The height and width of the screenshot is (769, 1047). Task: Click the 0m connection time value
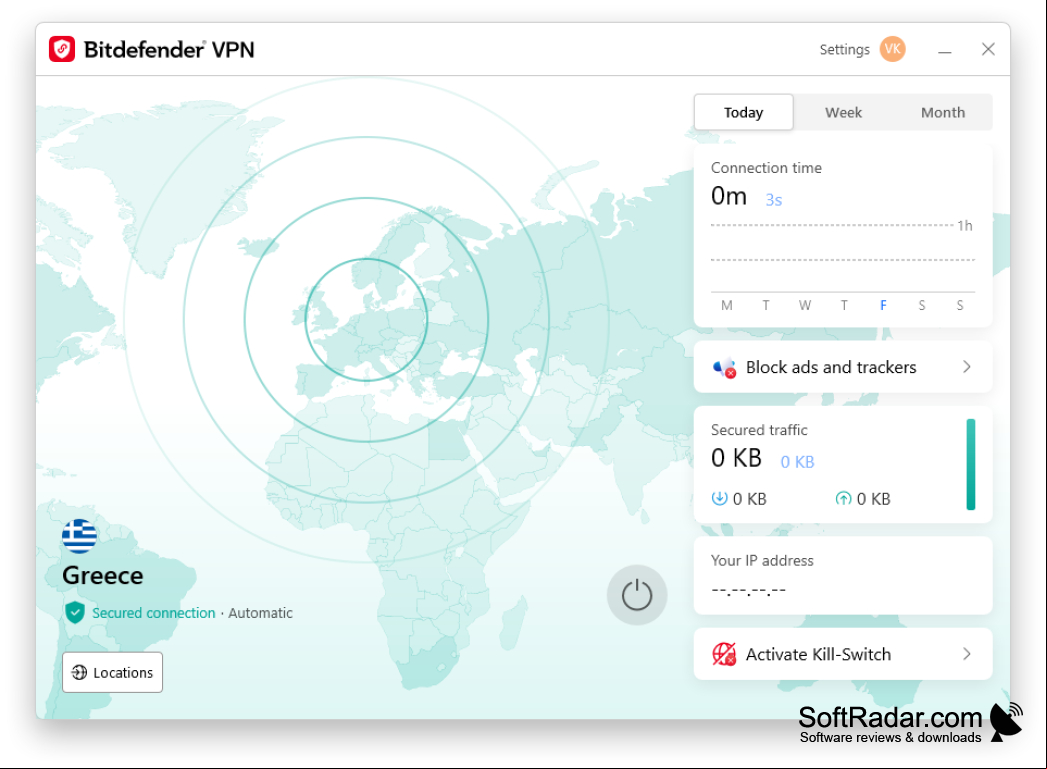tap(728, 196)
